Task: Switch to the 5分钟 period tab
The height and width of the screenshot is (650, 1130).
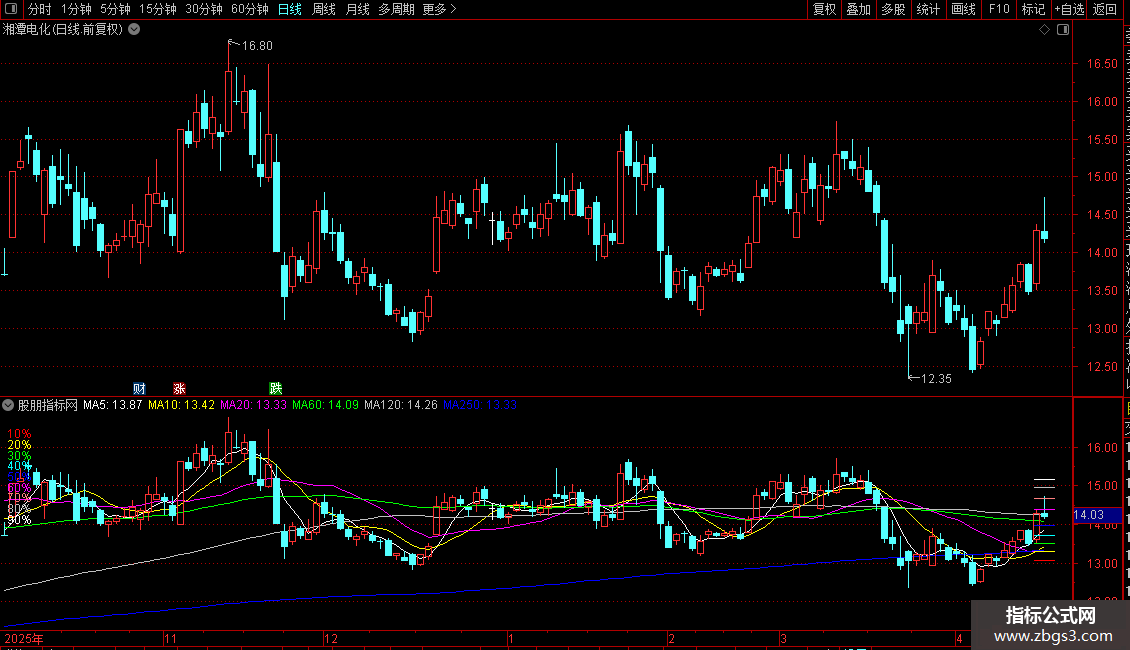Action: pos(115,9)
